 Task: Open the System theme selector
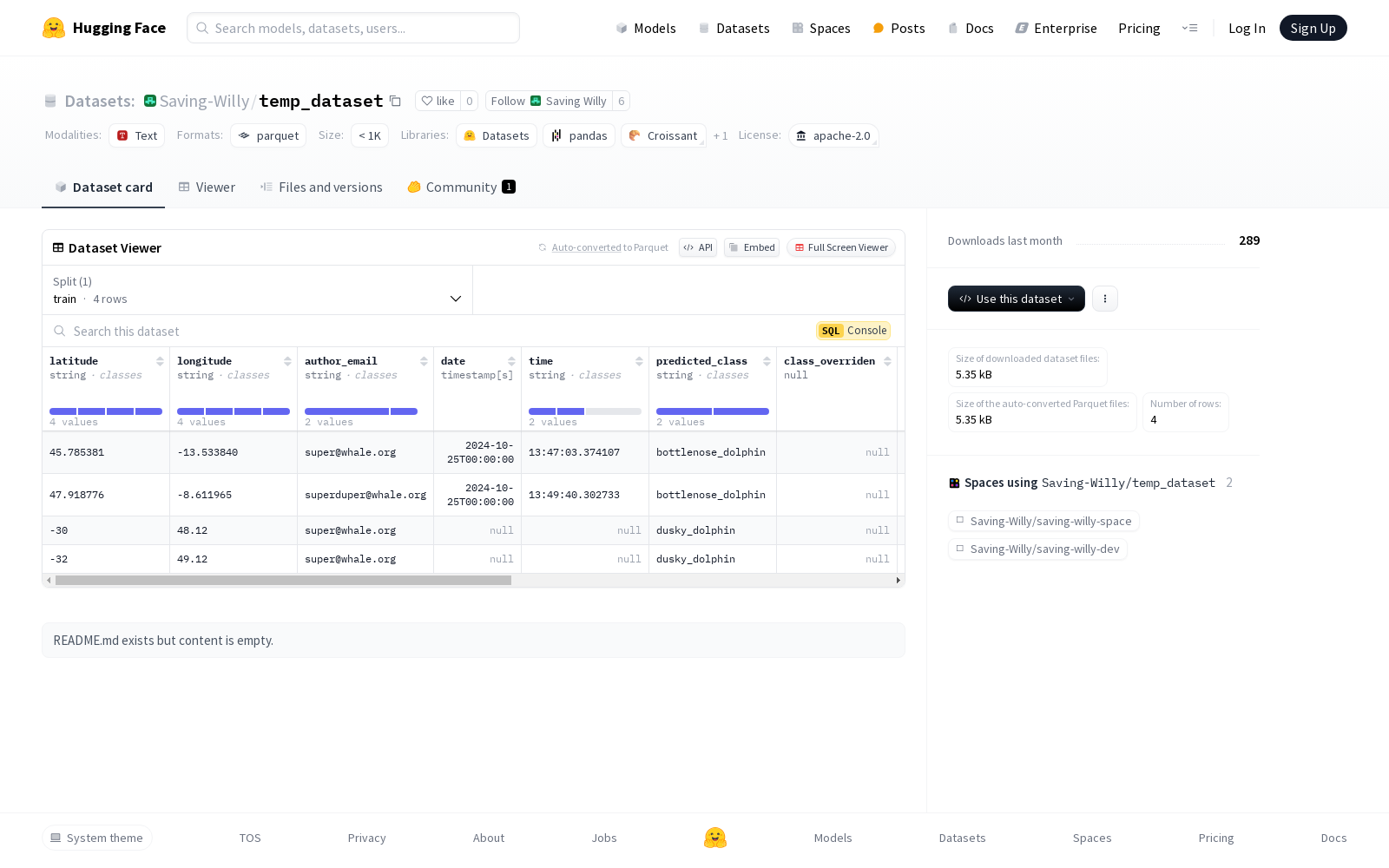click(x=97, y=838)
